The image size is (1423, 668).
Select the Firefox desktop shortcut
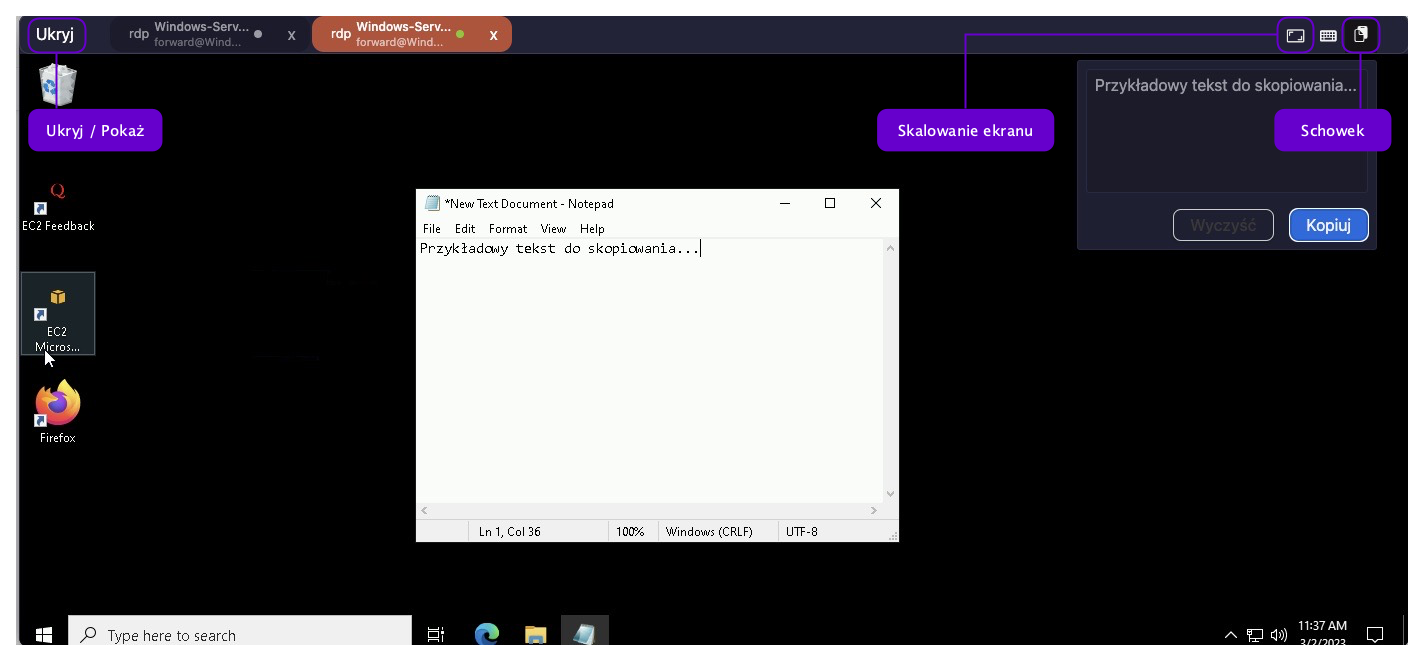tap(57, 410)
